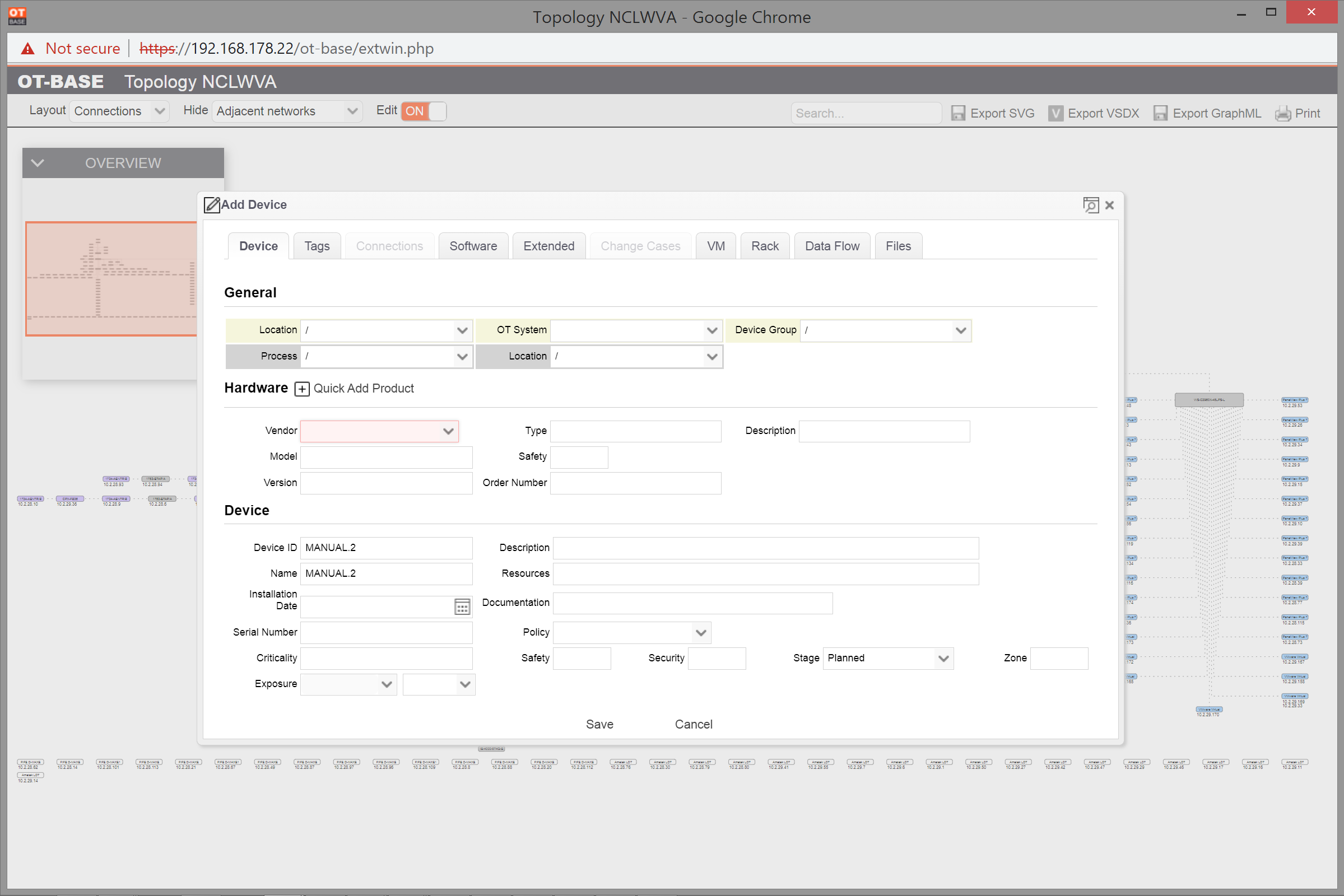Viewport: 1344px width, 896px height.
Task: Click the Not secure warning icon
Action: point(27,49)
